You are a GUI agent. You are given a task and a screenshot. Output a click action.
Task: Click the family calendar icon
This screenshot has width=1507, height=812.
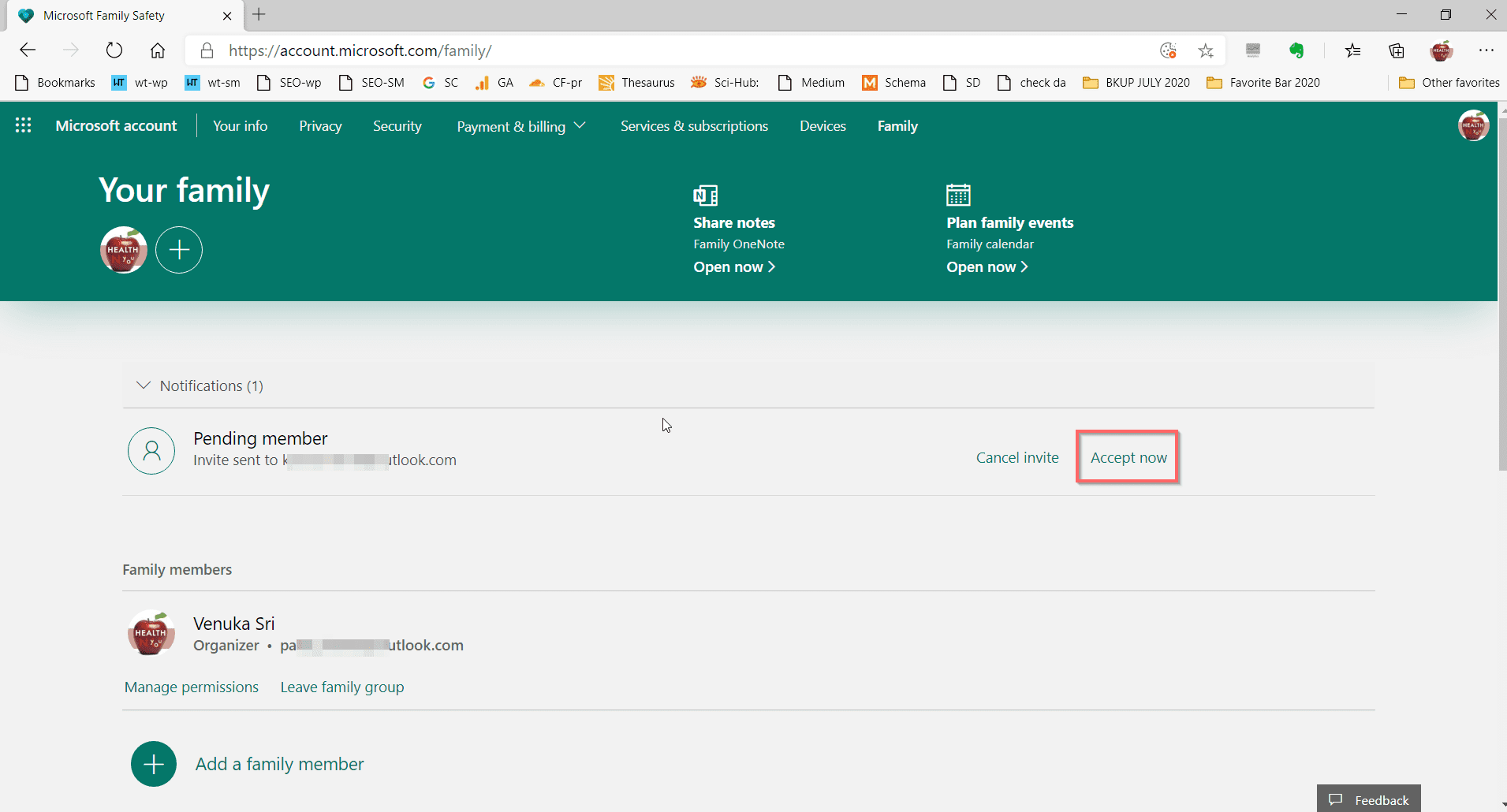958,195
